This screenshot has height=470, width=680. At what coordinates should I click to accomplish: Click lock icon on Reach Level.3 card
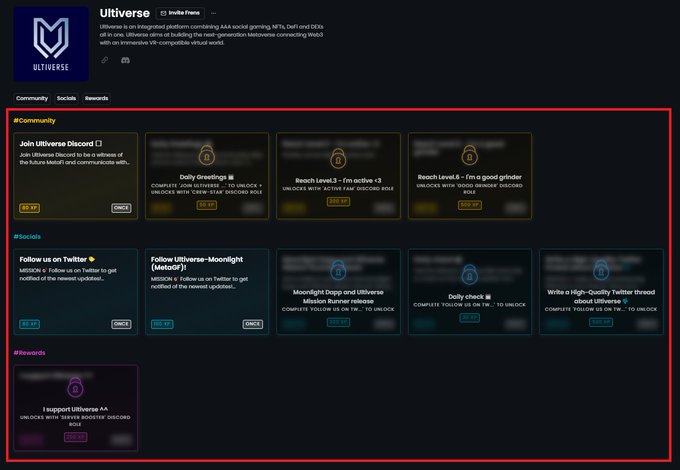(338, 158)
